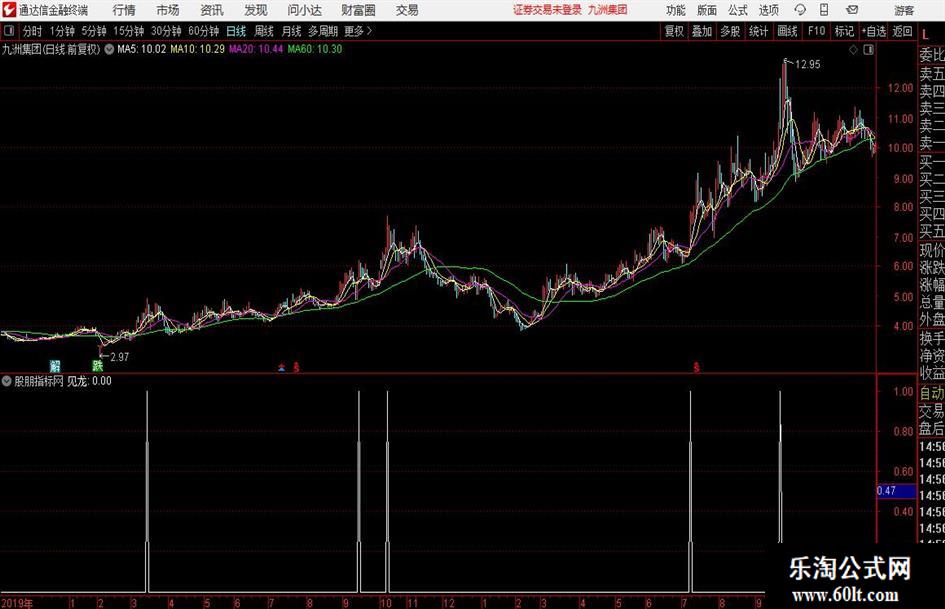The image size is (945, 609).
Task: Open 多周期 multi-period view
Action: (323, 31)
